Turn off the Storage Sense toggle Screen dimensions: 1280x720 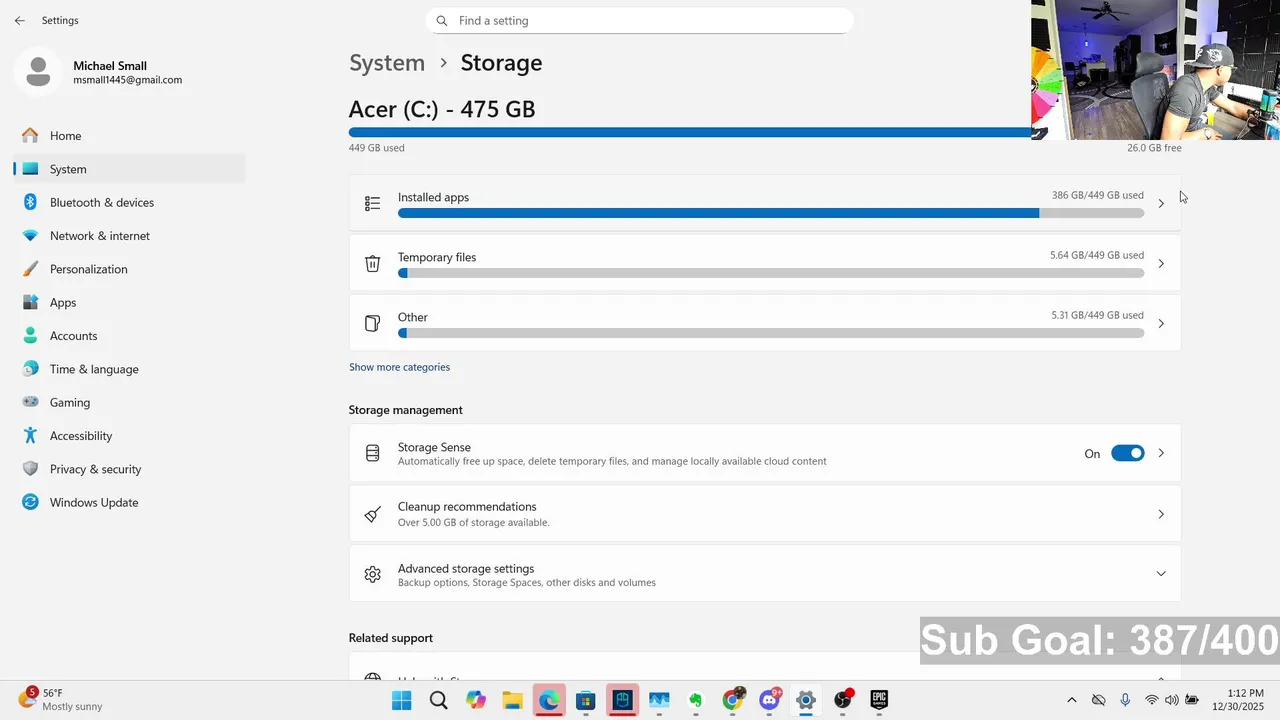point(1127,453)
